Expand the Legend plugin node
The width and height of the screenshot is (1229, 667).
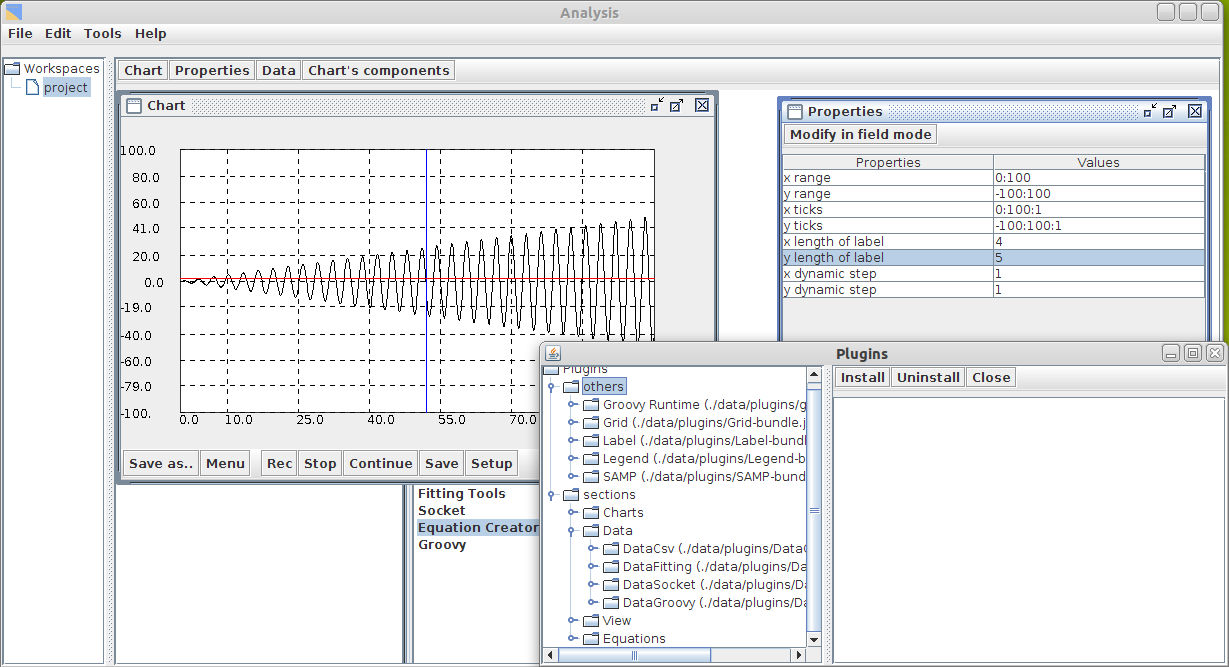point(572,459)
